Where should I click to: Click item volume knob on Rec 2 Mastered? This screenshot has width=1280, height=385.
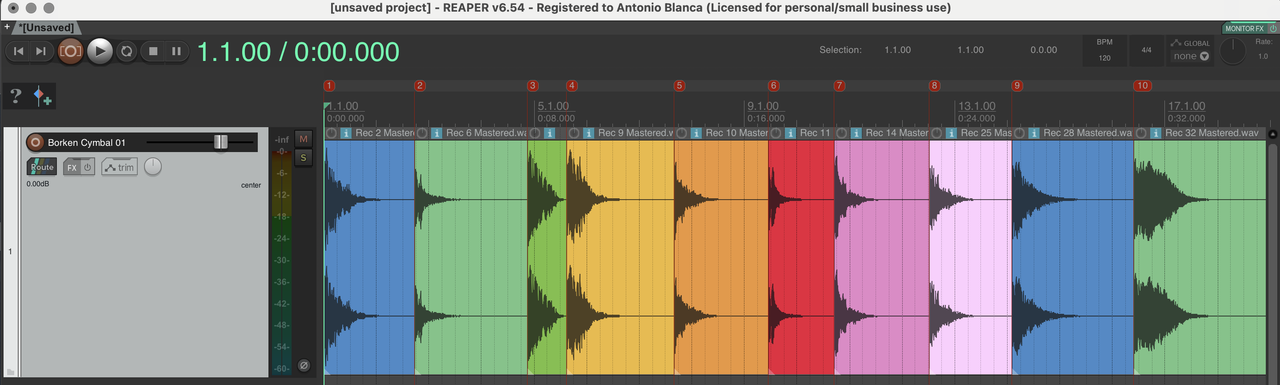click(331, 133)
